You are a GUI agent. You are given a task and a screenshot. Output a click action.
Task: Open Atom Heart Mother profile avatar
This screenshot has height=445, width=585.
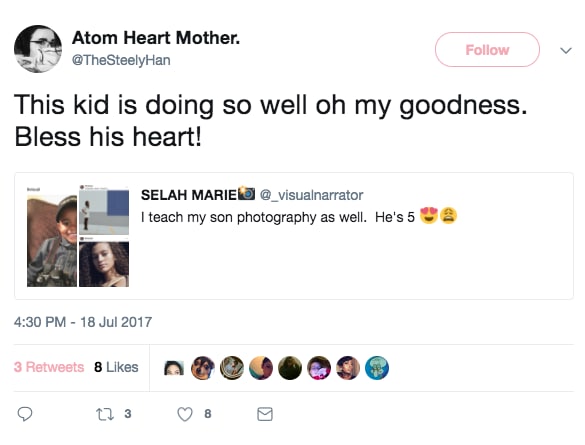(38, 49)
